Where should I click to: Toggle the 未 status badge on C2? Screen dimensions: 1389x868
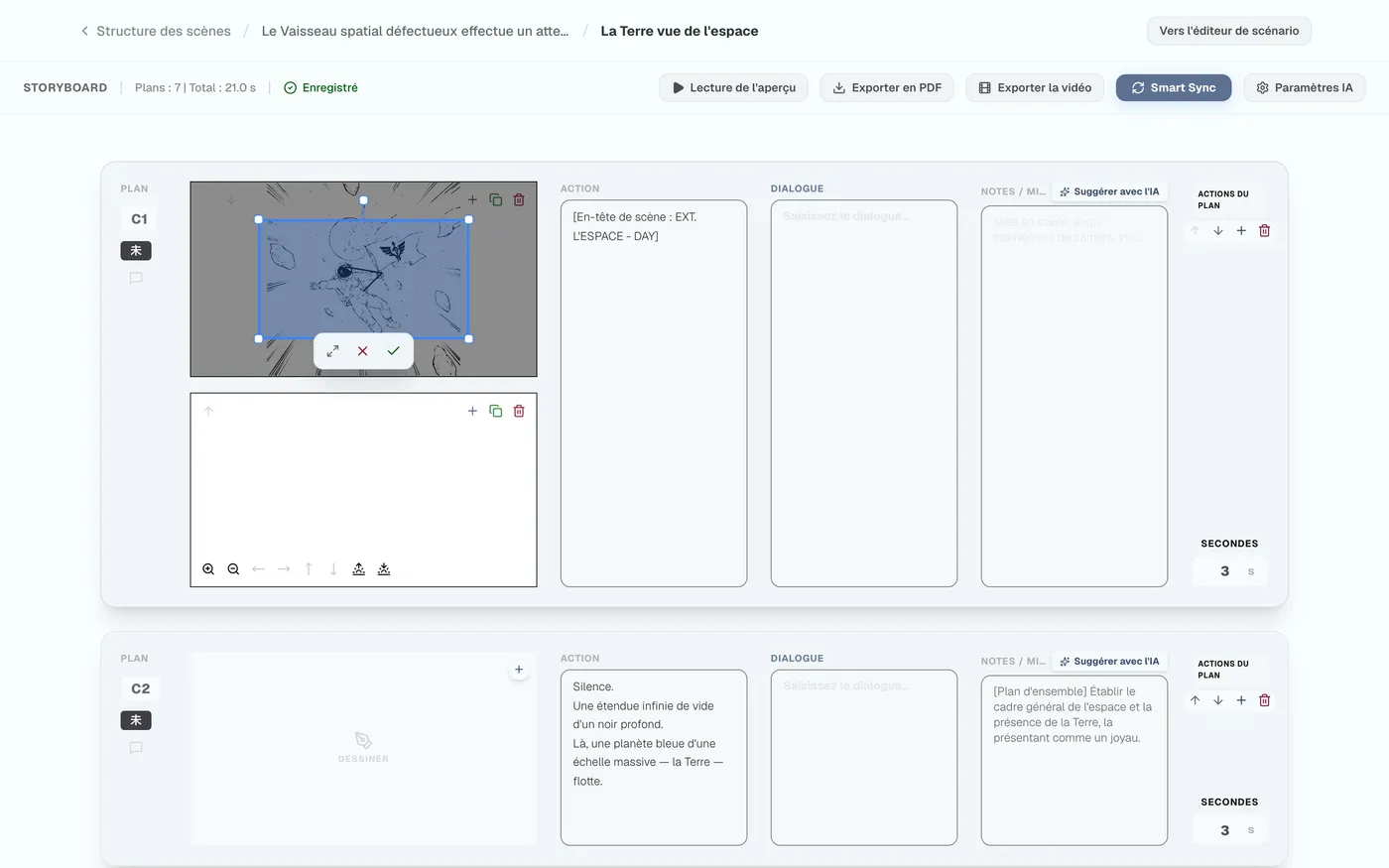(x=136, y=720)
